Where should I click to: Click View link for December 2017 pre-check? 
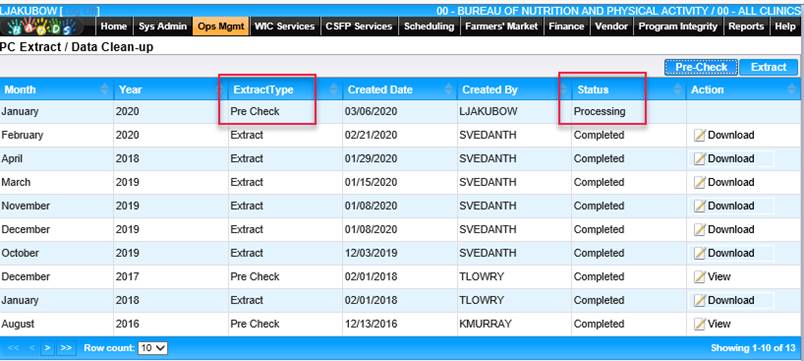719,277
